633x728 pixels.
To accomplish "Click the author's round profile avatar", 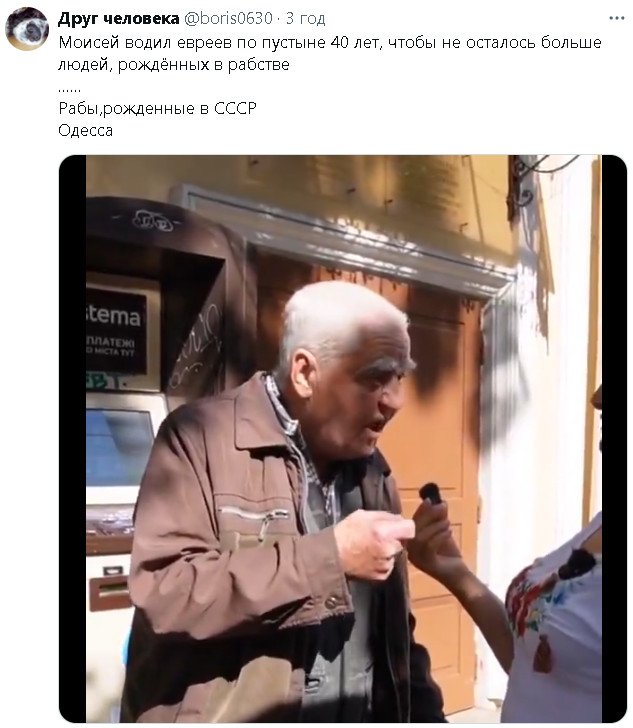I will coord(27,29).
